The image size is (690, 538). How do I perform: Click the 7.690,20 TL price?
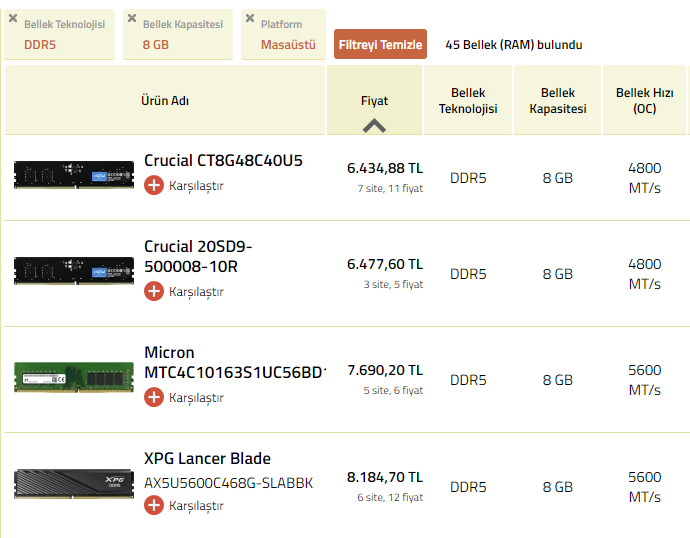click(x=385, y=370)
